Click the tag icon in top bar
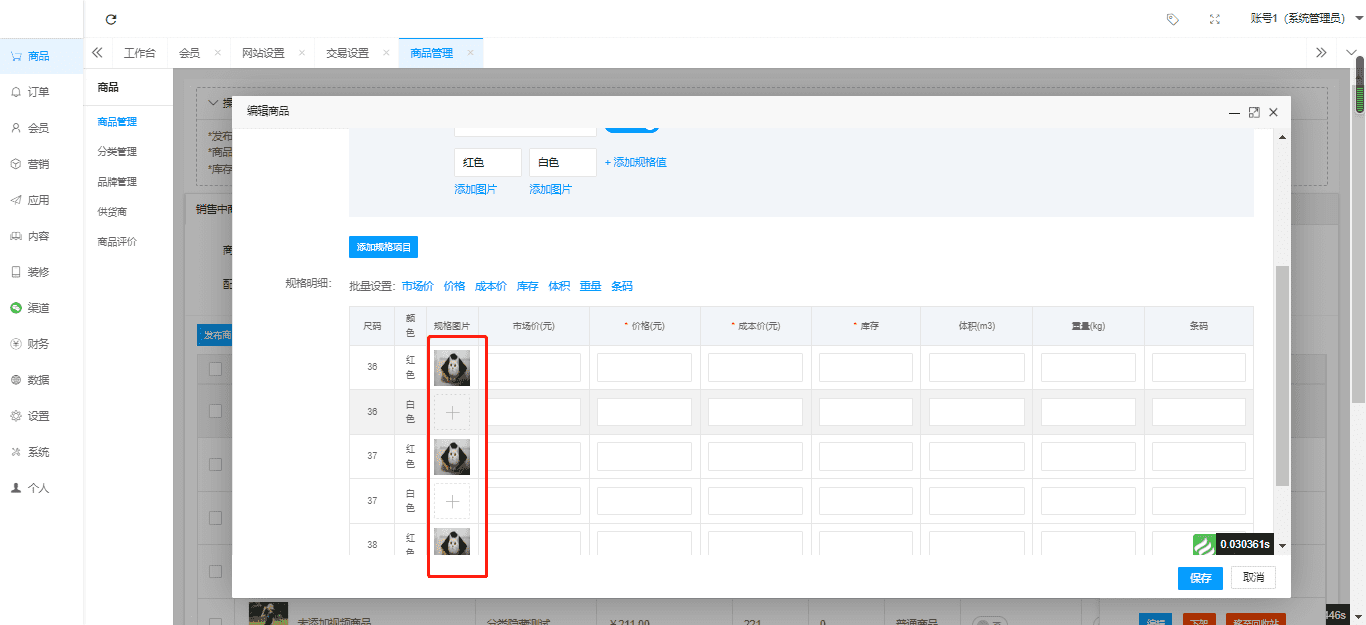The height and width of the screenshot is (625, 1366). (x=1173, y=19)
